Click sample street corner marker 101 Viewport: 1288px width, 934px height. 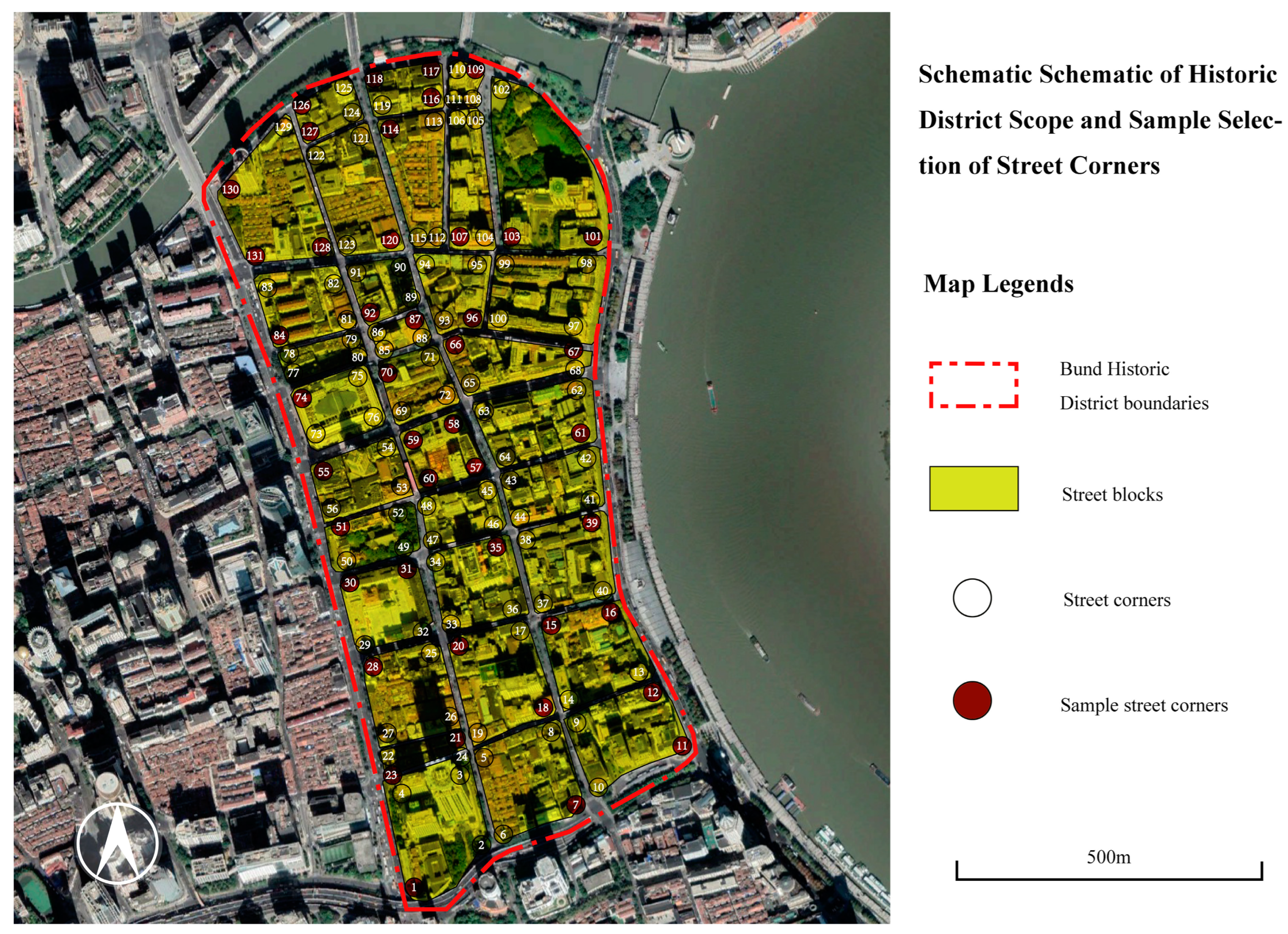(x=592, y=236)
